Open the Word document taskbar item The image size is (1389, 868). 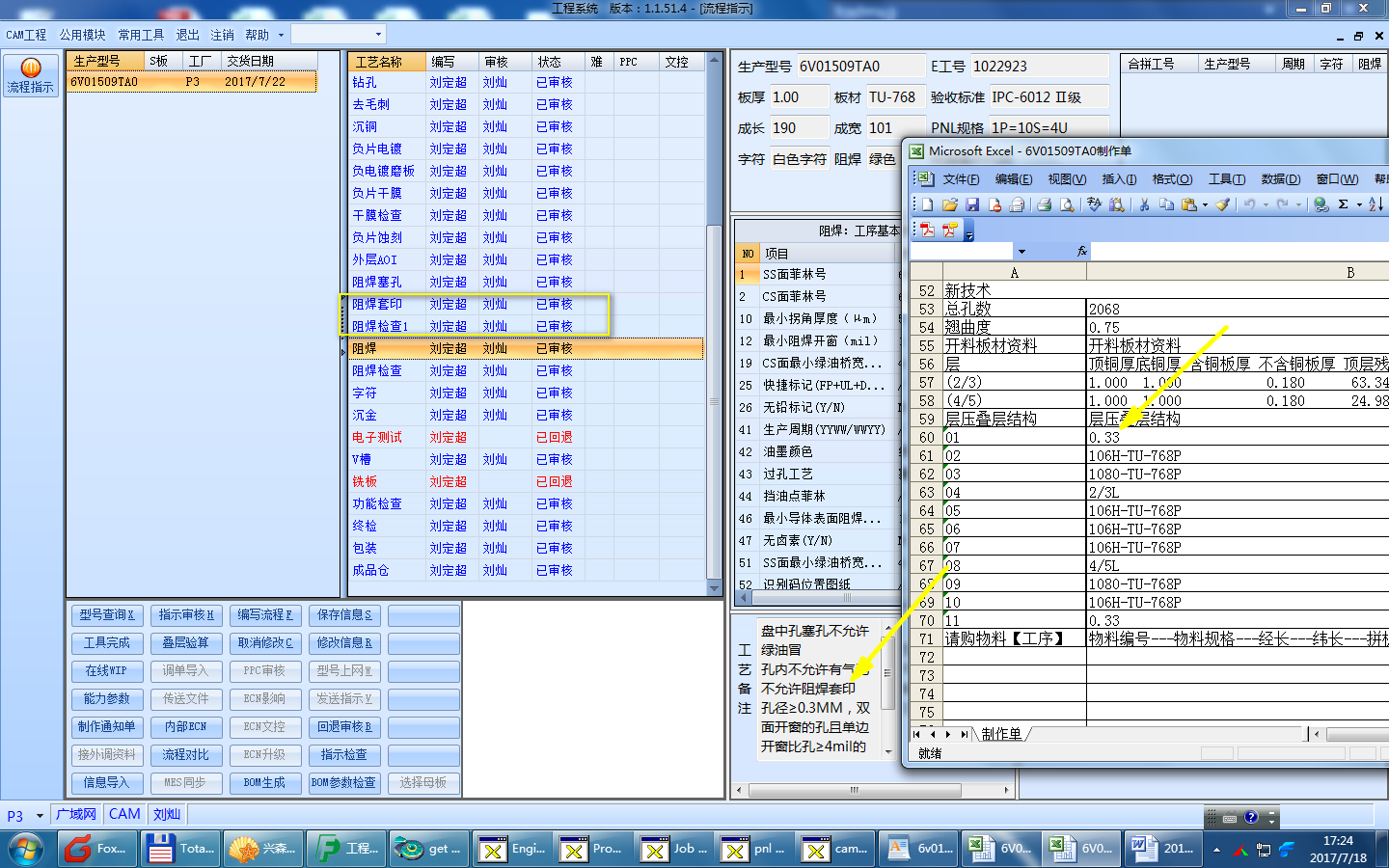[x=1165, y=849]
